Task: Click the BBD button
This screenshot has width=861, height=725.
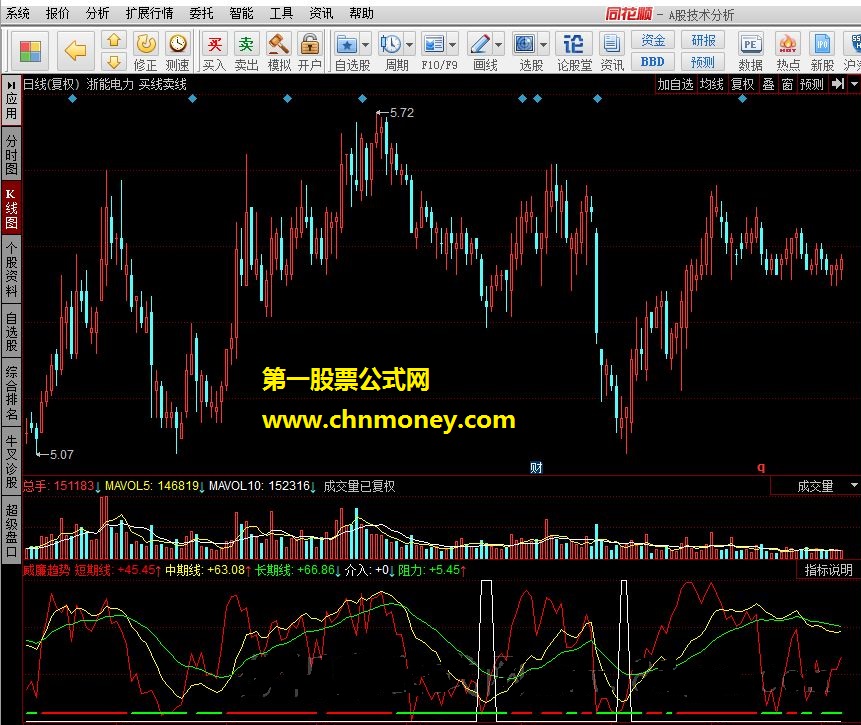Action: click(653, 62)
